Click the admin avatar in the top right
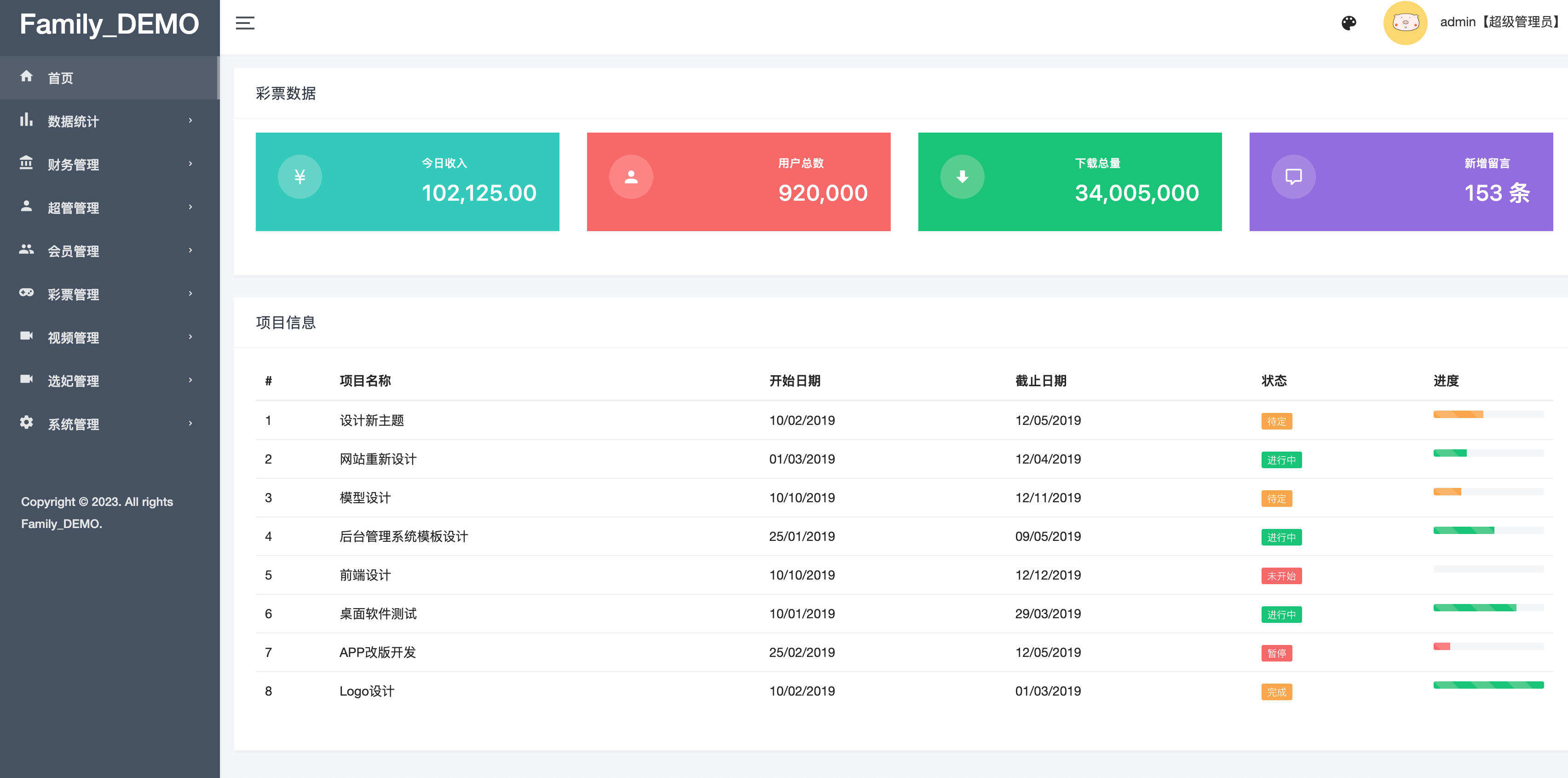 click(1406, 23)
